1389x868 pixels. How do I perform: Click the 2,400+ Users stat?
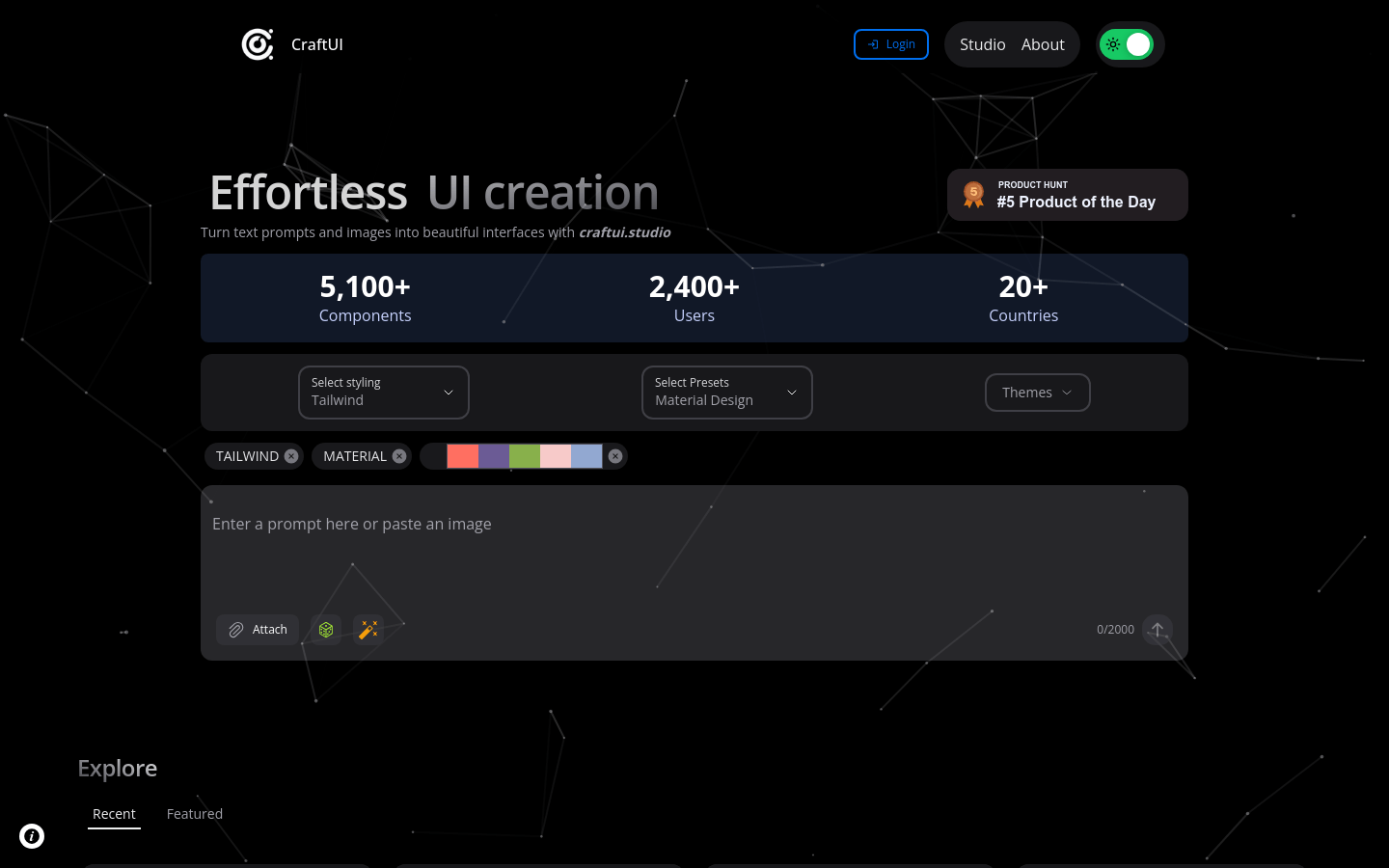pos(694,298)
